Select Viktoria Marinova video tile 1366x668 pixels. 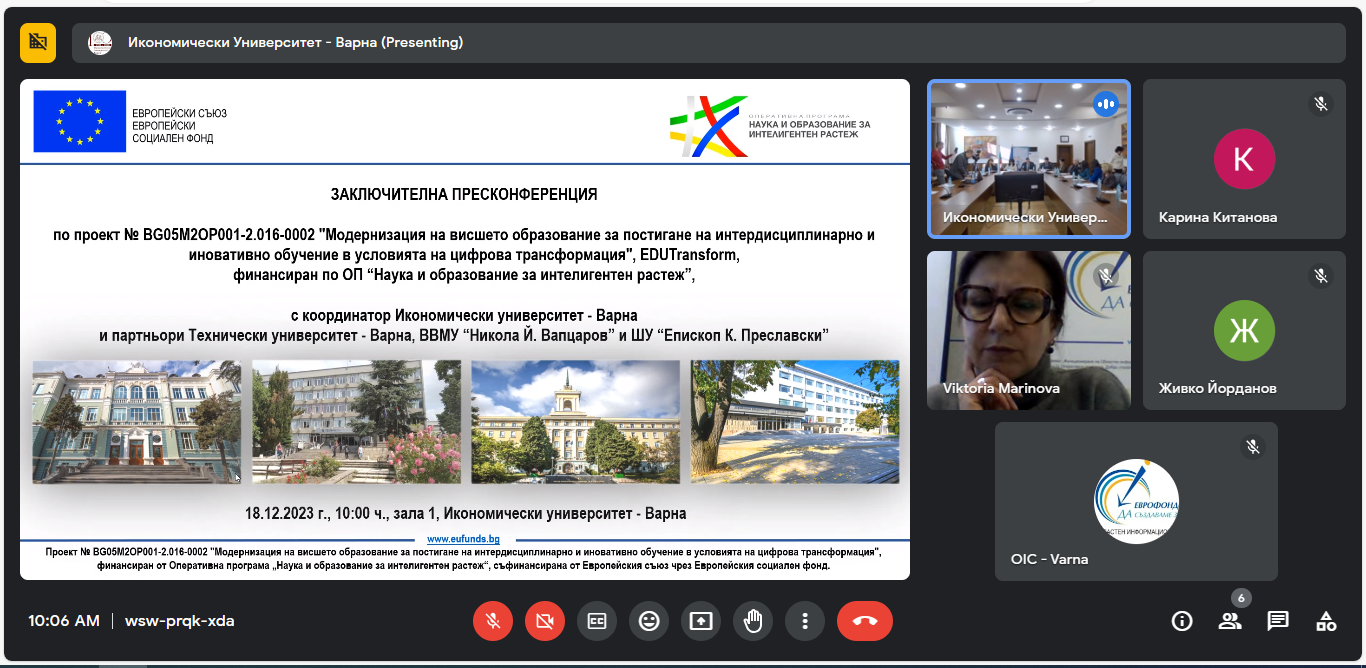pos(1029,330)
